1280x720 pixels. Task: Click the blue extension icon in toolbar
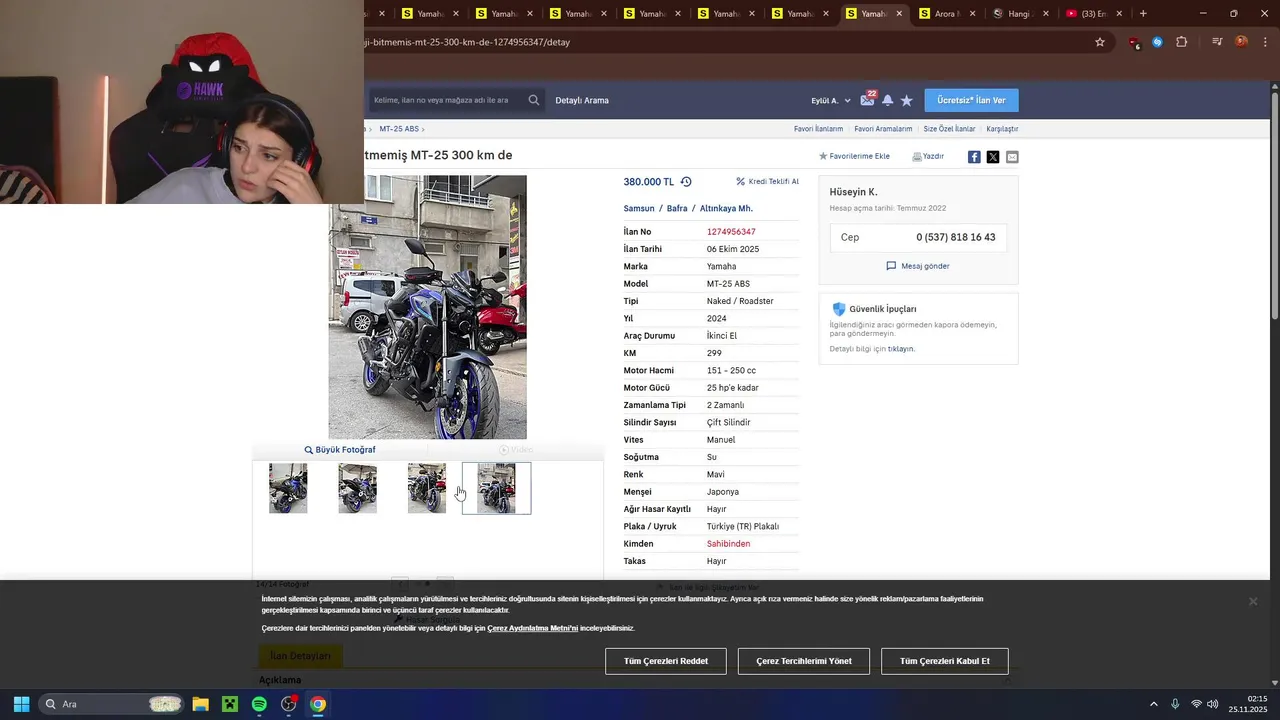coord(1157,42)
